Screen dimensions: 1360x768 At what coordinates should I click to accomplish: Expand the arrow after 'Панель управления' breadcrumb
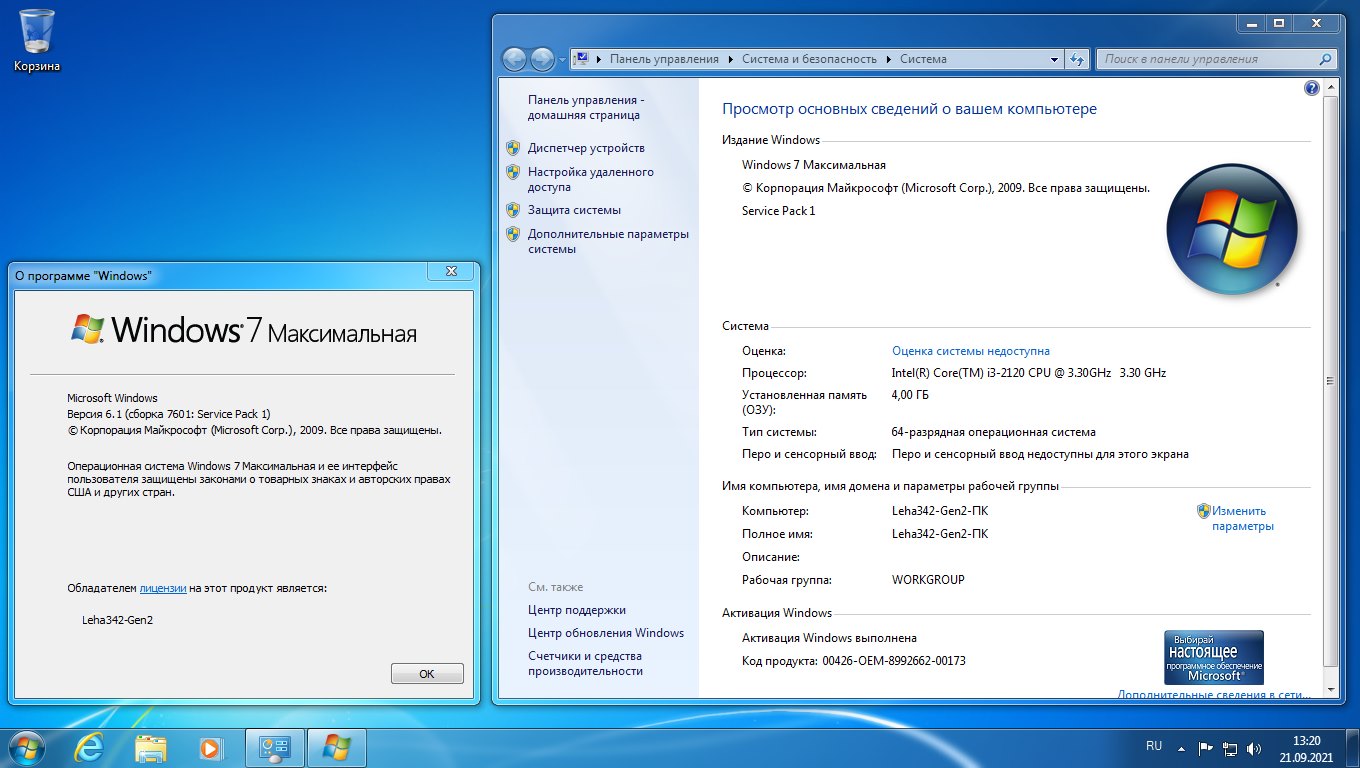[730, 59]
